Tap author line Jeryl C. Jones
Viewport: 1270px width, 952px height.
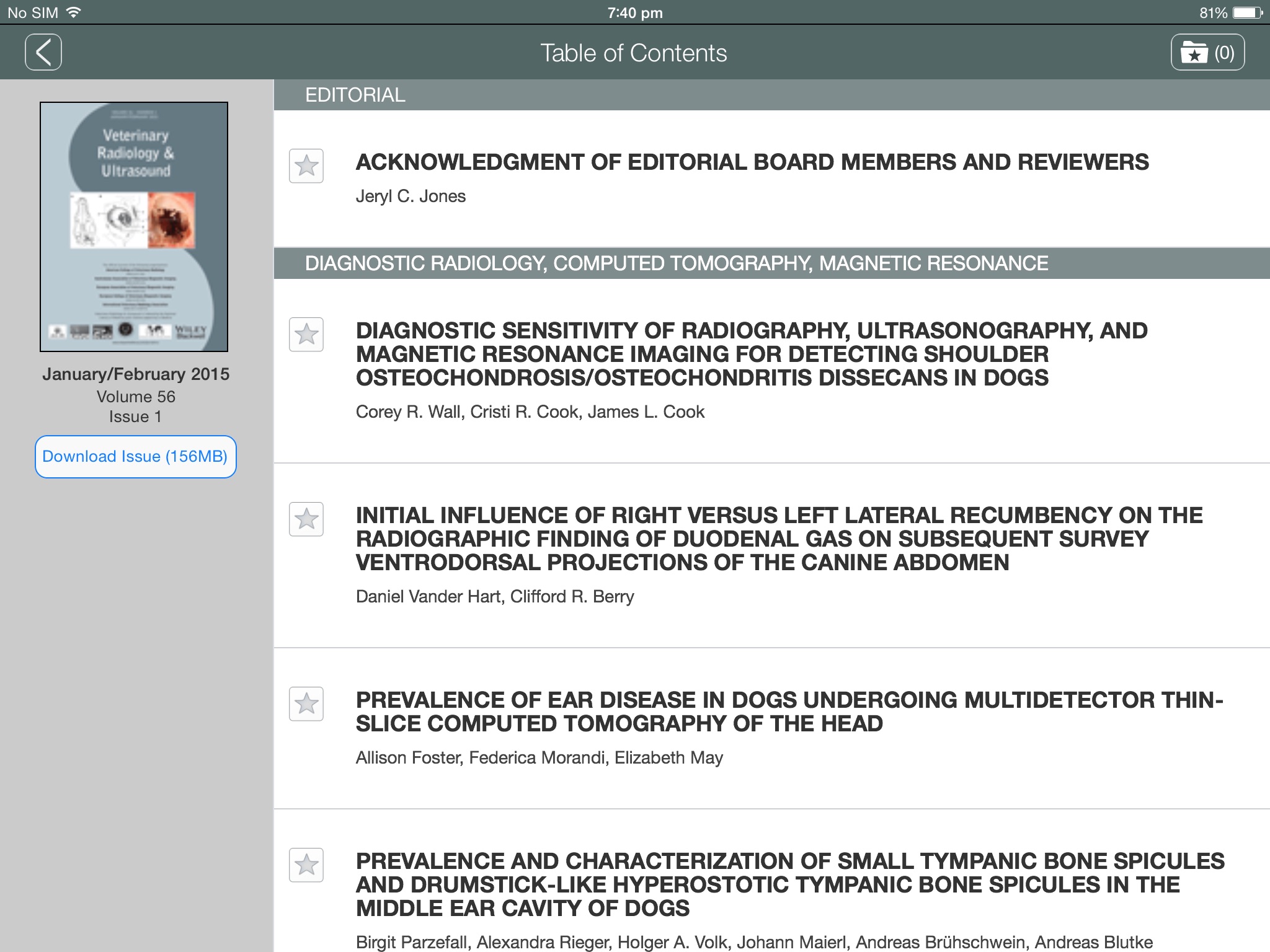point(411,196)
